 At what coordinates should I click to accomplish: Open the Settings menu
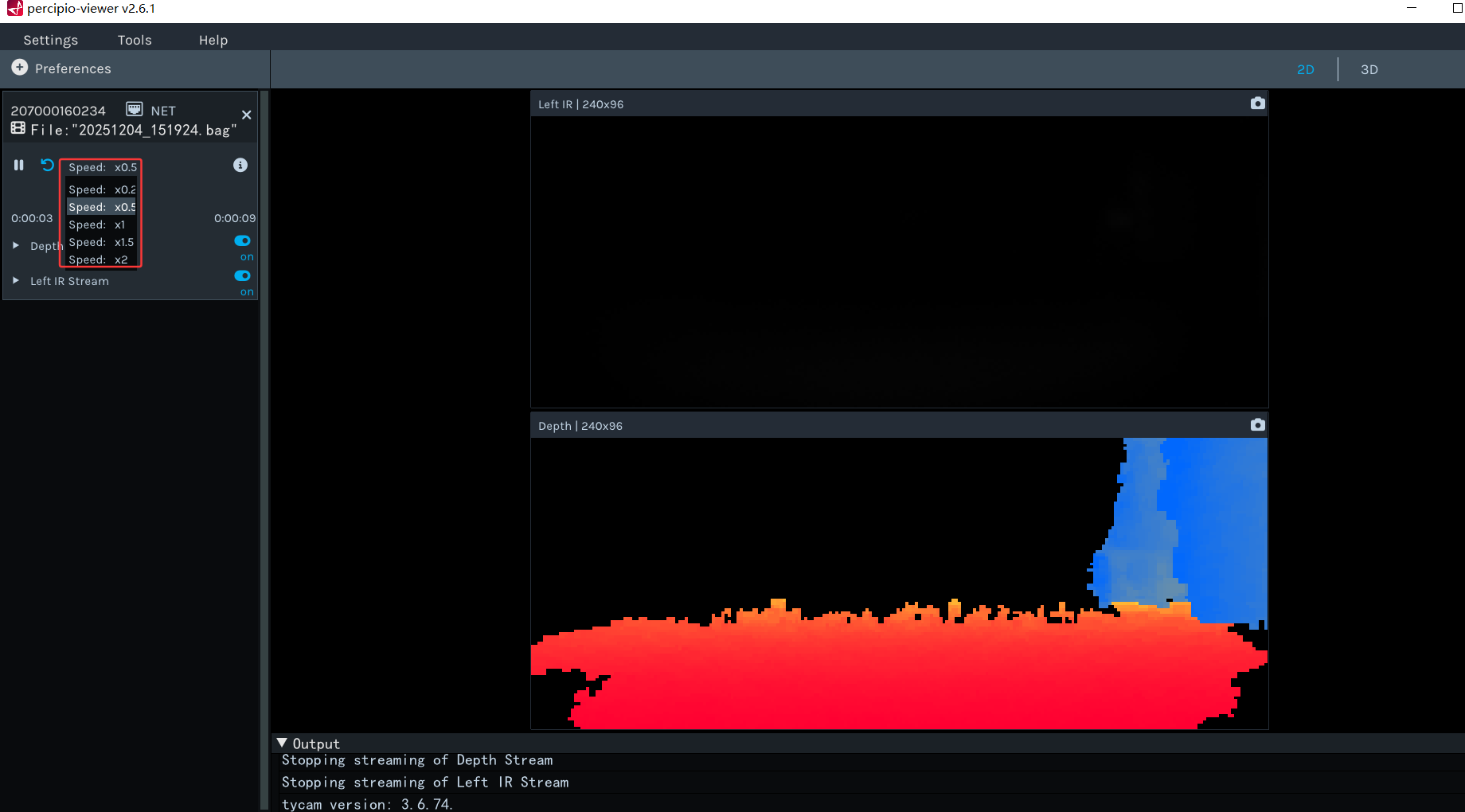click(51, 40)
